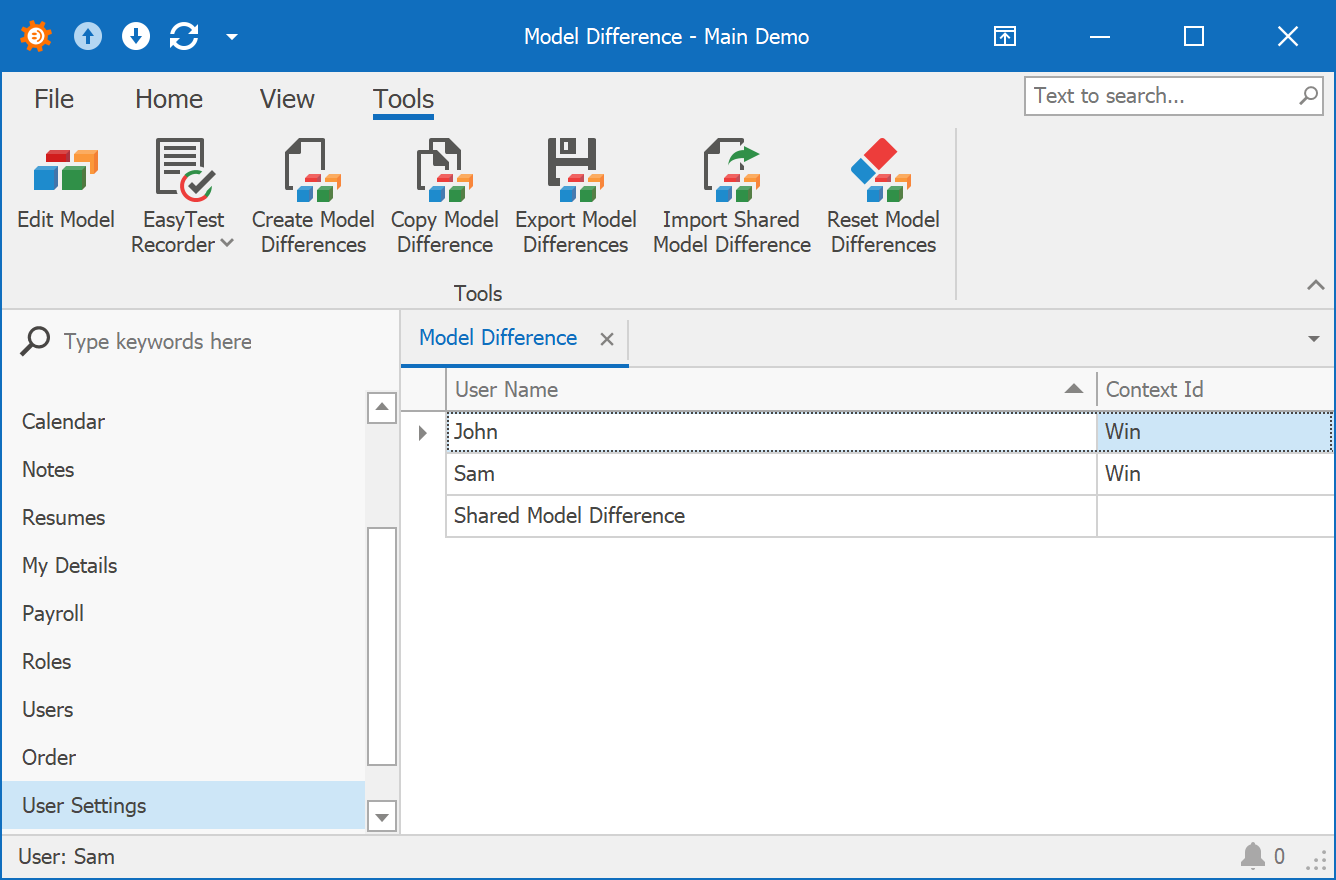Select Payroll in the navigation list

[x=53, y=613]
